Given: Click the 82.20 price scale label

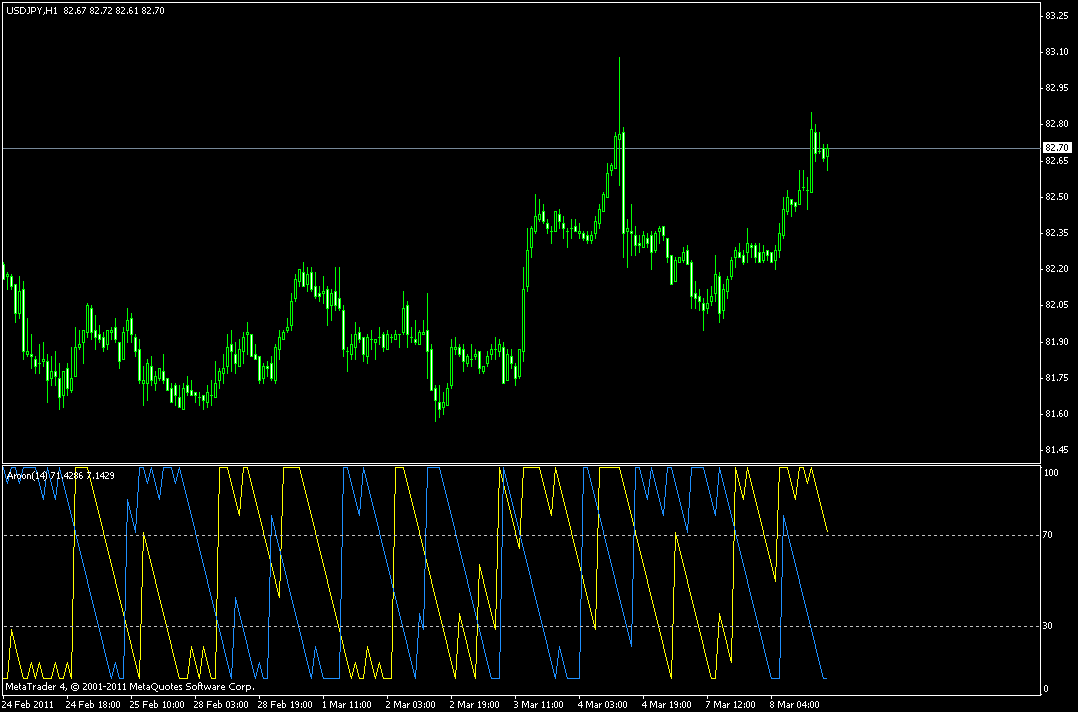Looking at the screenshot, I should [x=1057, y=269].
